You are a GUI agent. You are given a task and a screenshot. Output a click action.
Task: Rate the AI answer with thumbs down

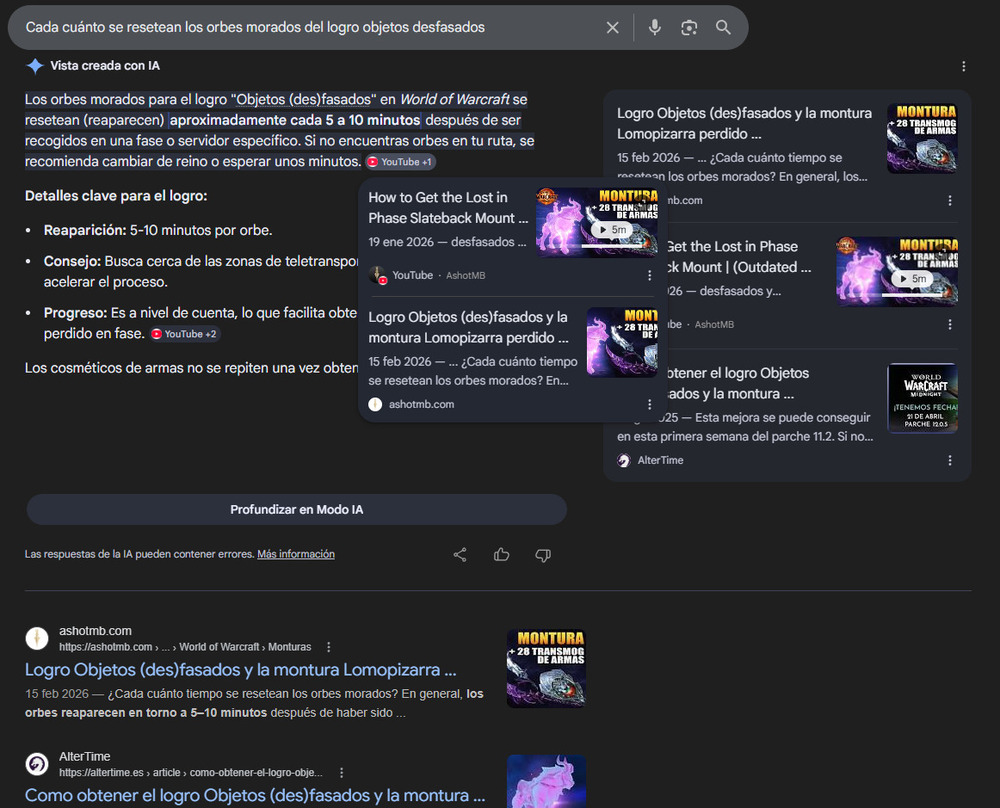[x=543, y=555]
